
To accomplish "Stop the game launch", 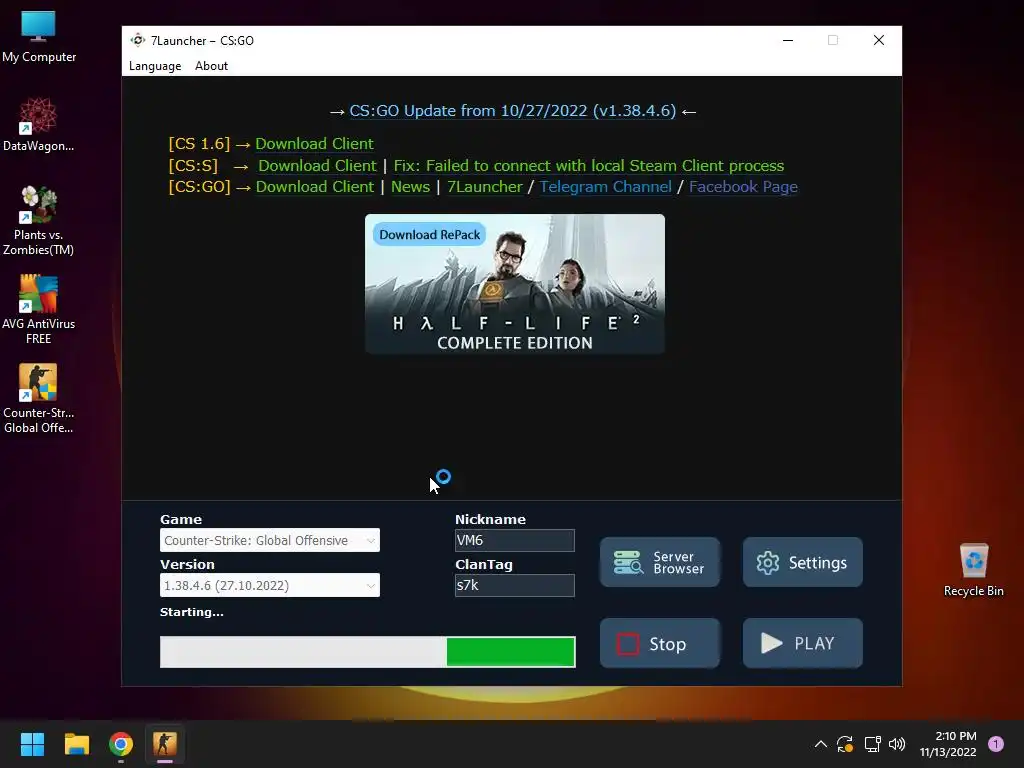I will [660, 643].
